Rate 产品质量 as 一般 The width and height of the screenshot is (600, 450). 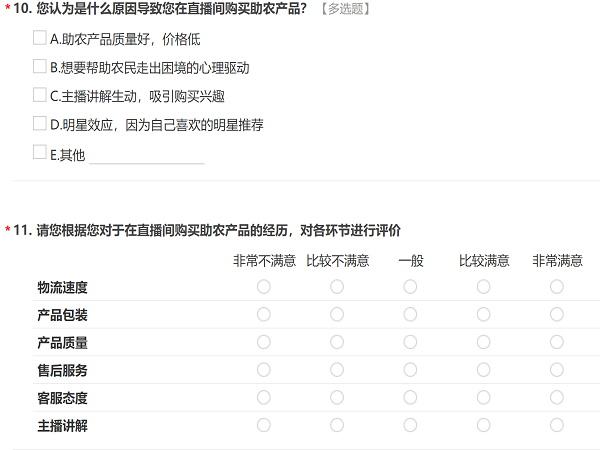410,342
